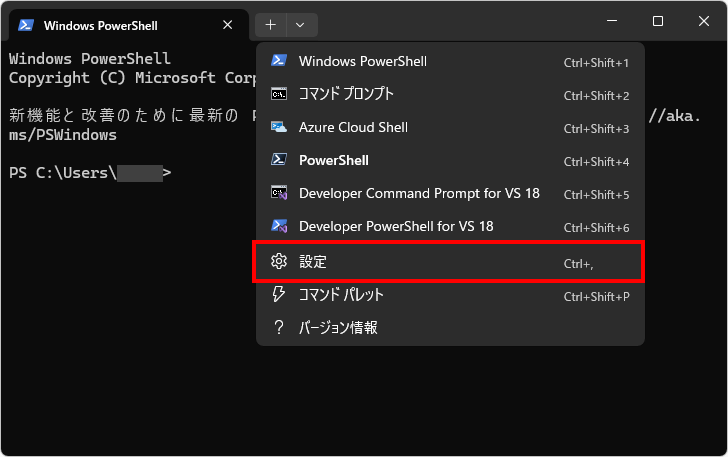728x457 pixels.
Task: Minimize the Terminal window
Action: pos(612,21)
